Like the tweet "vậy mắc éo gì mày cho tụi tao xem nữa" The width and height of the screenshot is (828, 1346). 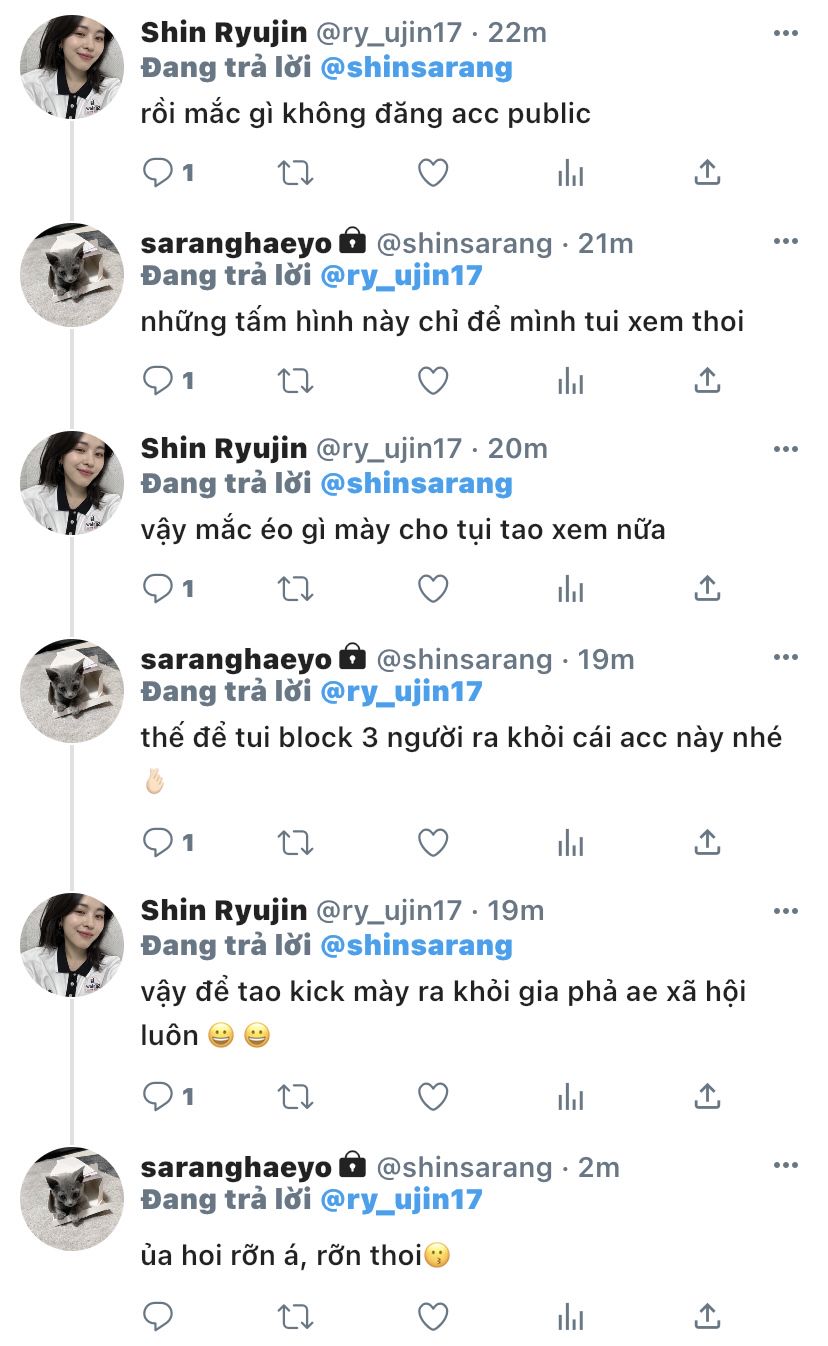pyautogui.click(x=432, y=589)
